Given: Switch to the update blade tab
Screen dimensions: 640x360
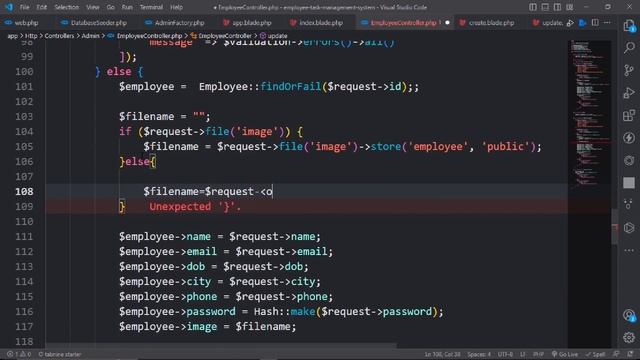Looking at the screenshot, I should [548, 23].
